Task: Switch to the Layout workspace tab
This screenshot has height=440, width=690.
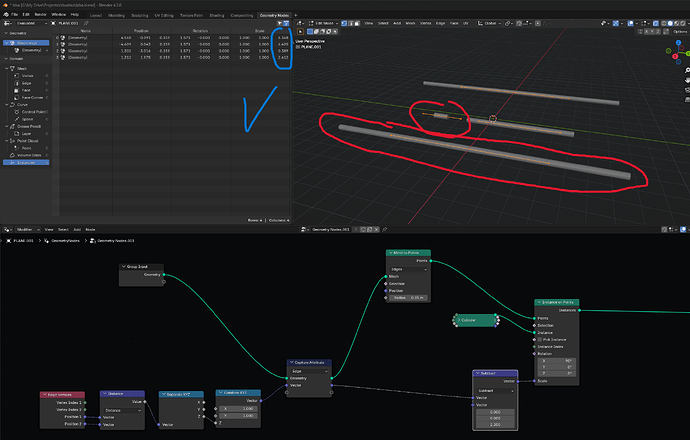Action: pyautogui.click(x=96, y=15)
